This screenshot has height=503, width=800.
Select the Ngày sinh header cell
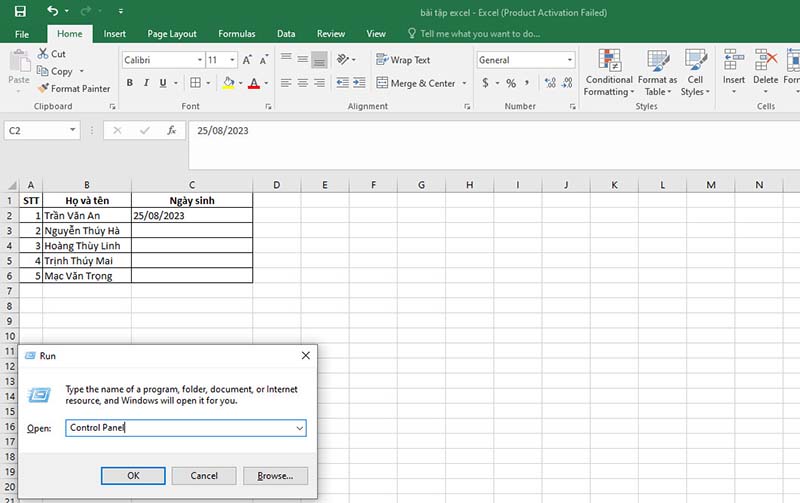point(192,200)
